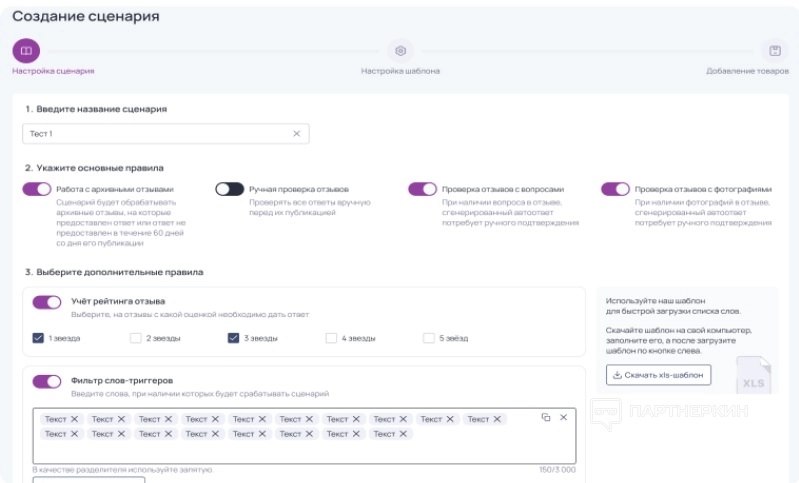
Task: Copy the trigger words list with the copy icon
Action: coord(546,417)
